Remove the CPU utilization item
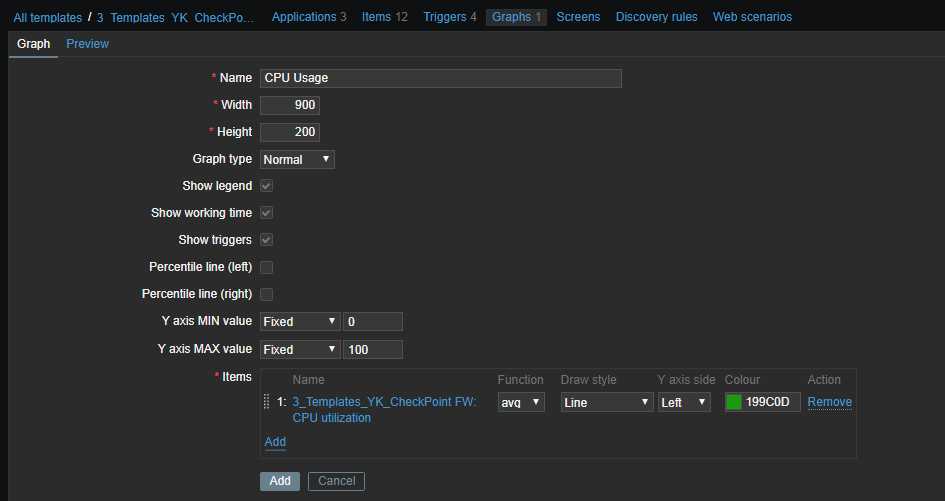The image size is (945, 501). coord(829,402)
